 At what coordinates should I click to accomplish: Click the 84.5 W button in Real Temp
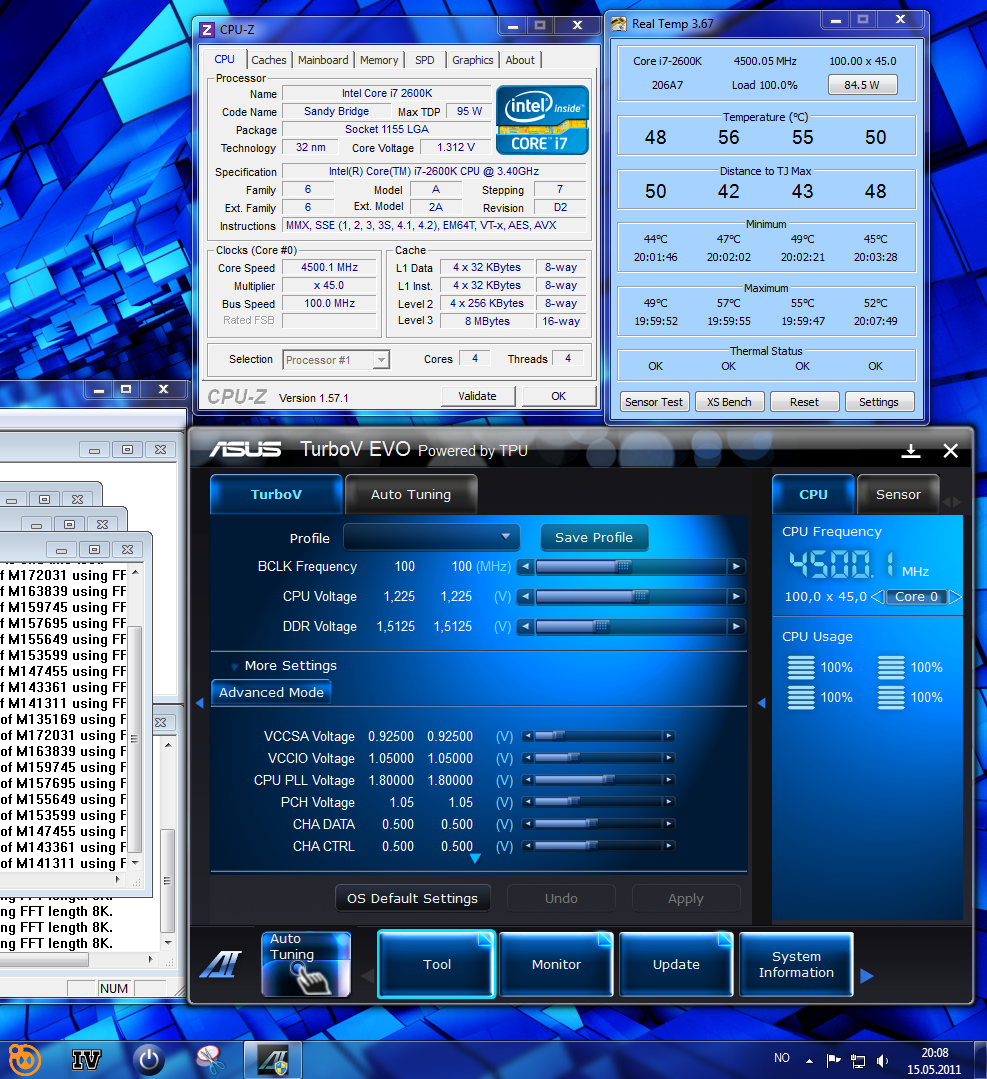click(862, 85)
